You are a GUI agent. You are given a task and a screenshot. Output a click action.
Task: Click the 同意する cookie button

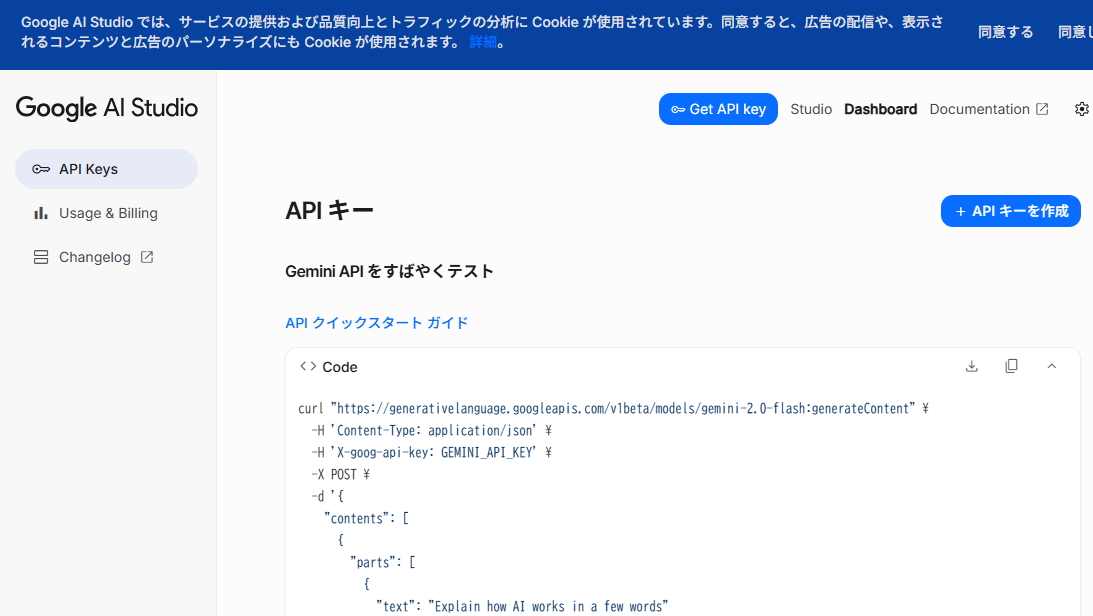(1005, 32)
